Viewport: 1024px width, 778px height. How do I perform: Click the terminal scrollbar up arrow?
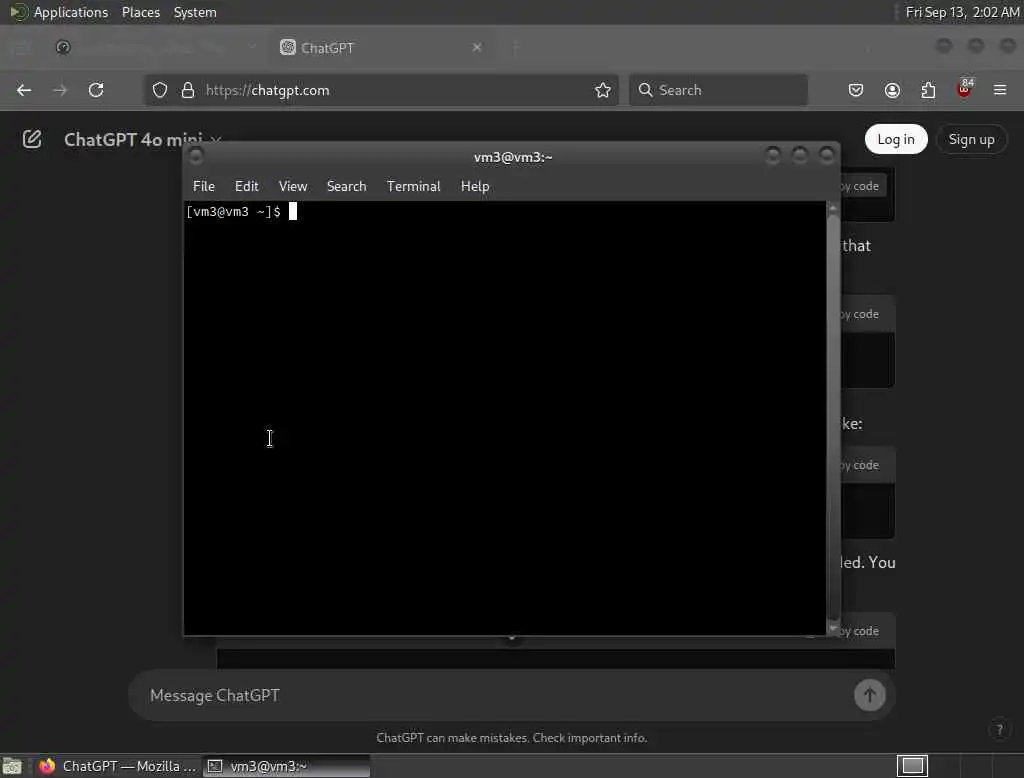tap(833, 207)
